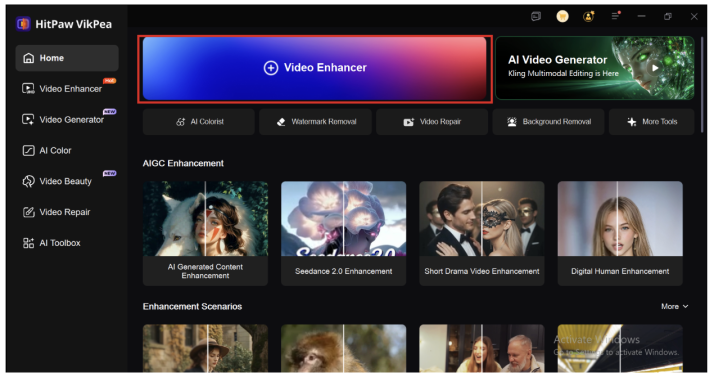Click the feedback message icon in title bar

coord(536,16)
